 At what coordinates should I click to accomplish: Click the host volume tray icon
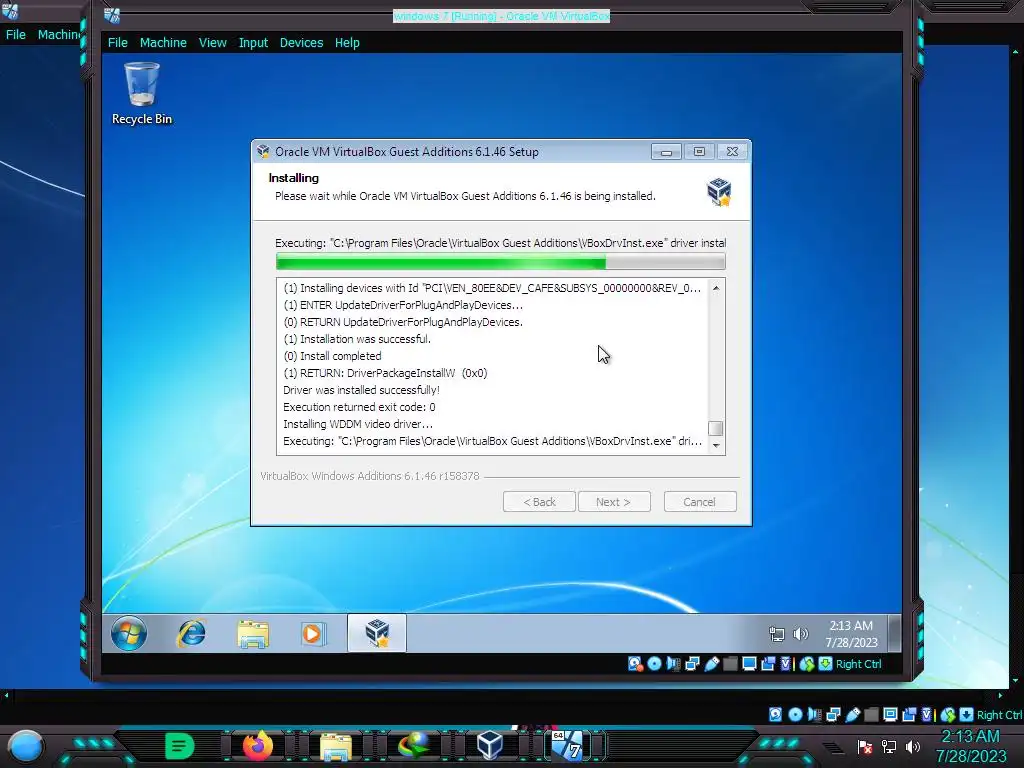coord(913,747)
